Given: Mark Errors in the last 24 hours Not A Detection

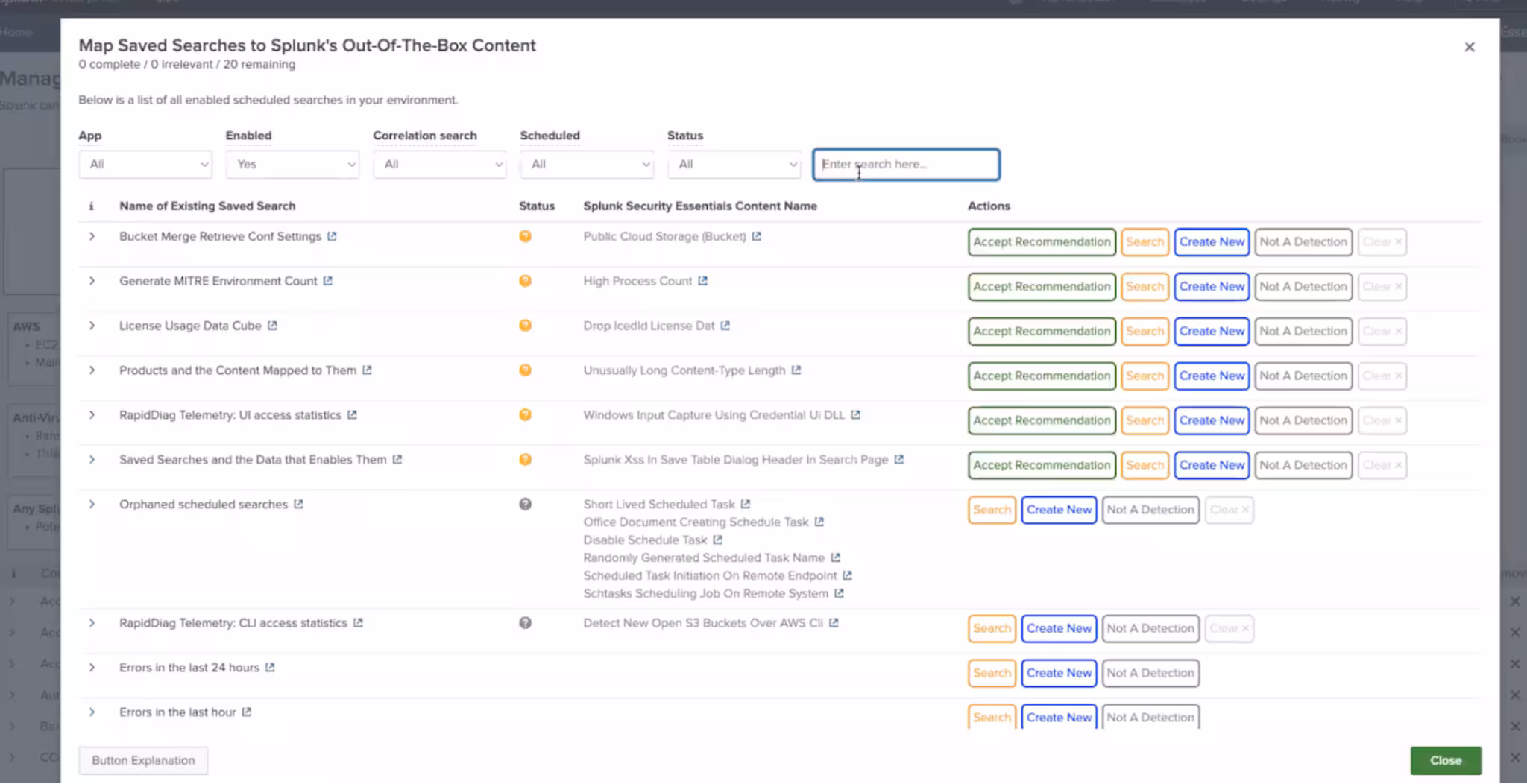Looking at the screenshot, I should [x=1150, y=673].
